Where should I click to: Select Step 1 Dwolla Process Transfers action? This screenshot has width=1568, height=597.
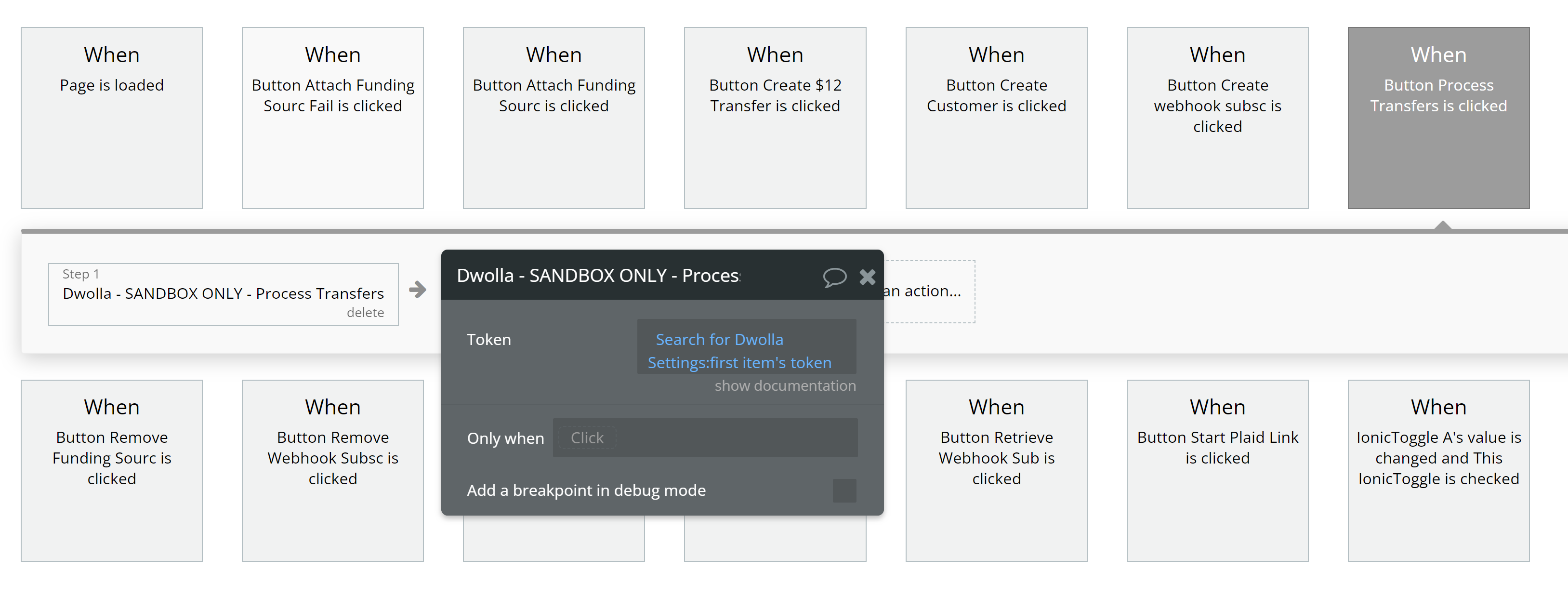coord(223,293)
